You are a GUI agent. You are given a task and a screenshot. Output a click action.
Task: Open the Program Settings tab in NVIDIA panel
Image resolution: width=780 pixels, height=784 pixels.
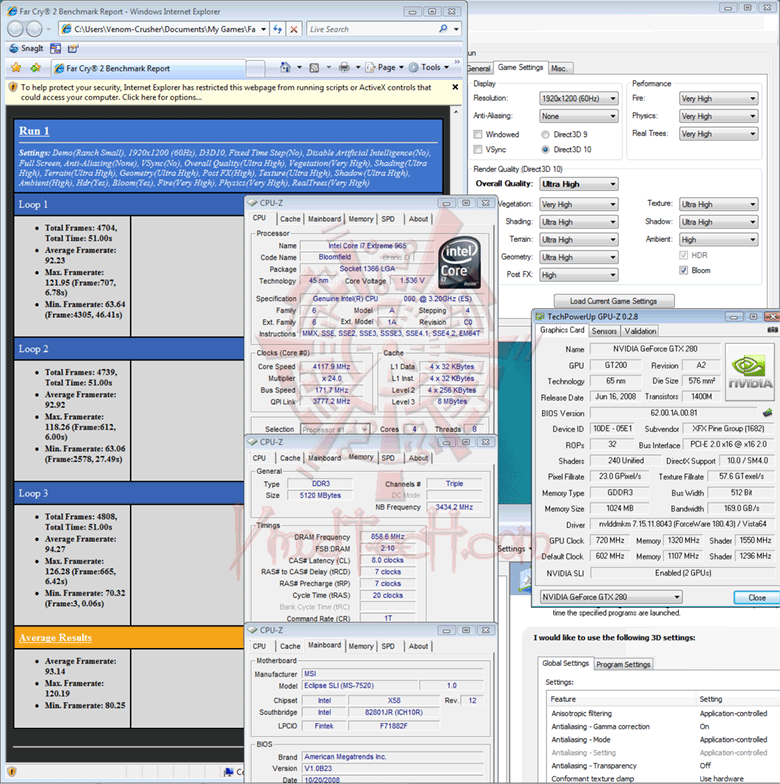623,664
